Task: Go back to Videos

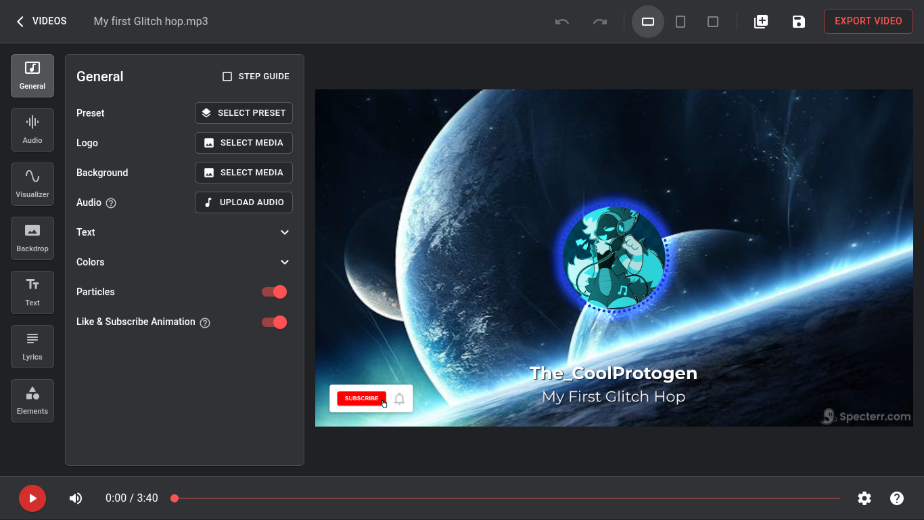Action: (41, 21)
